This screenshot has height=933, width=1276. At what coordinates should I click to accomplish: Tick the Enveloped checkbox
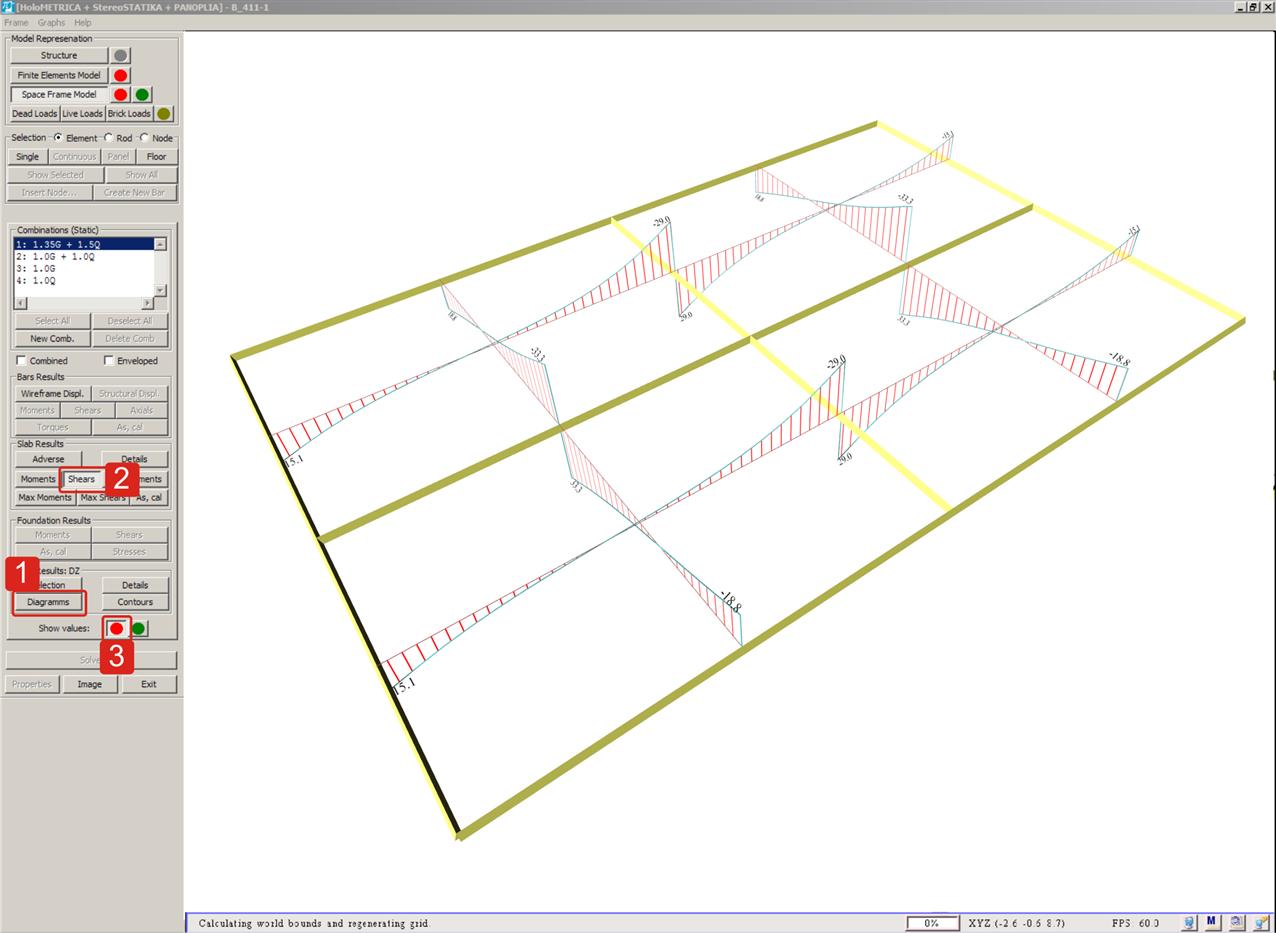click(x=109, y=361)
